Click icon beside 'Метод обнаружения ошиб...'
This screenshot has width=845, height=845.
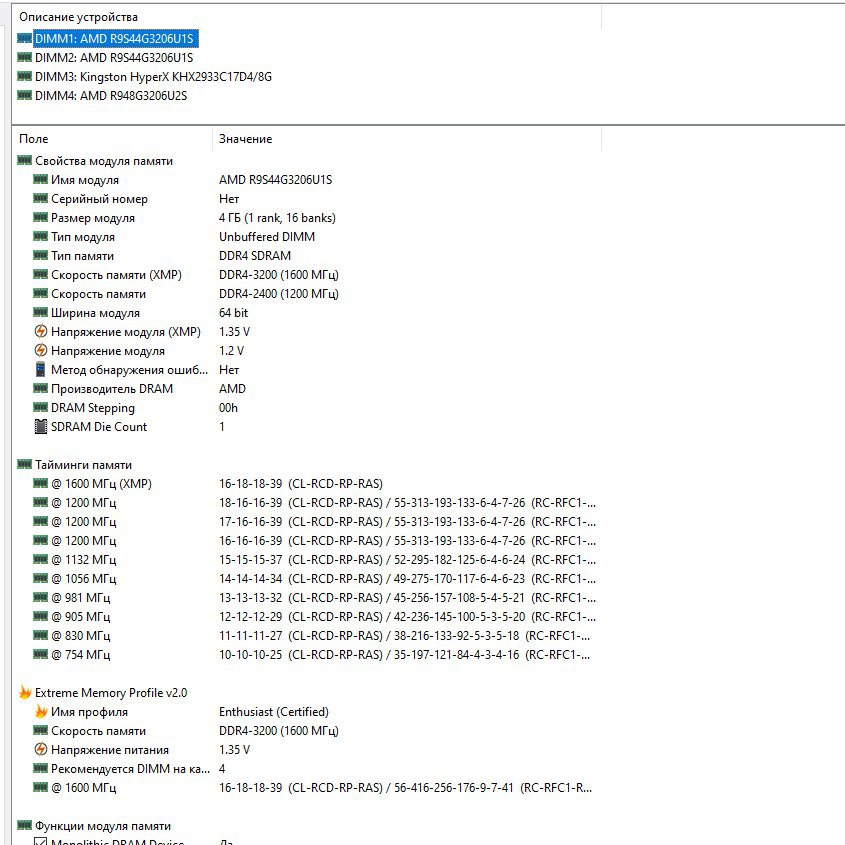[x=40, y=369]
